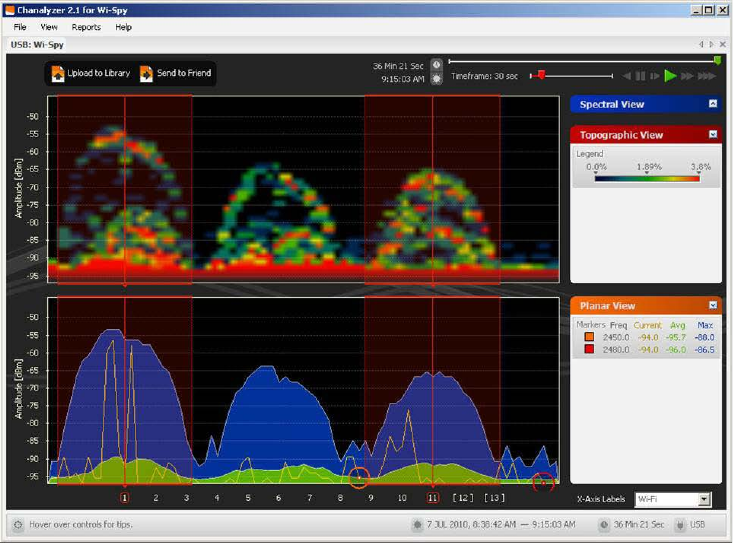Image resolution: width=733 pixels, height=543 pixels.
Task: Click the green Play button
Action: [672, 76]
